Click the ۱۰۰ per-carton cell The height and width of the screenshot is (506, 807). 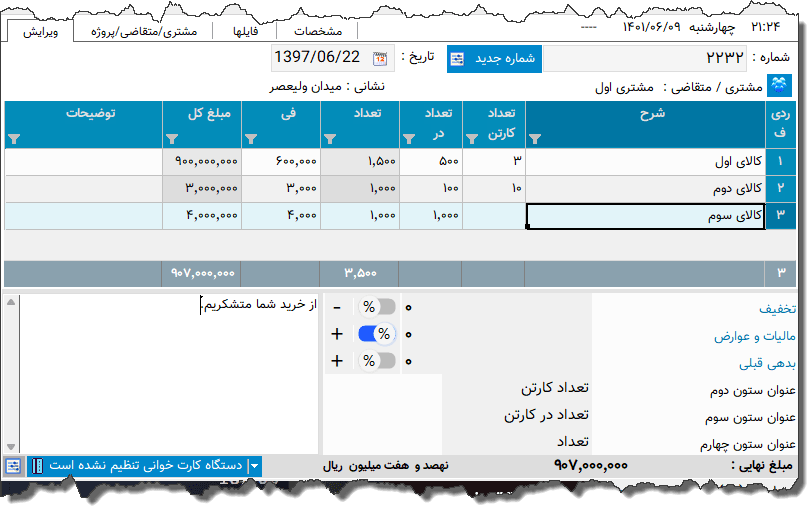tap(431, 188)
